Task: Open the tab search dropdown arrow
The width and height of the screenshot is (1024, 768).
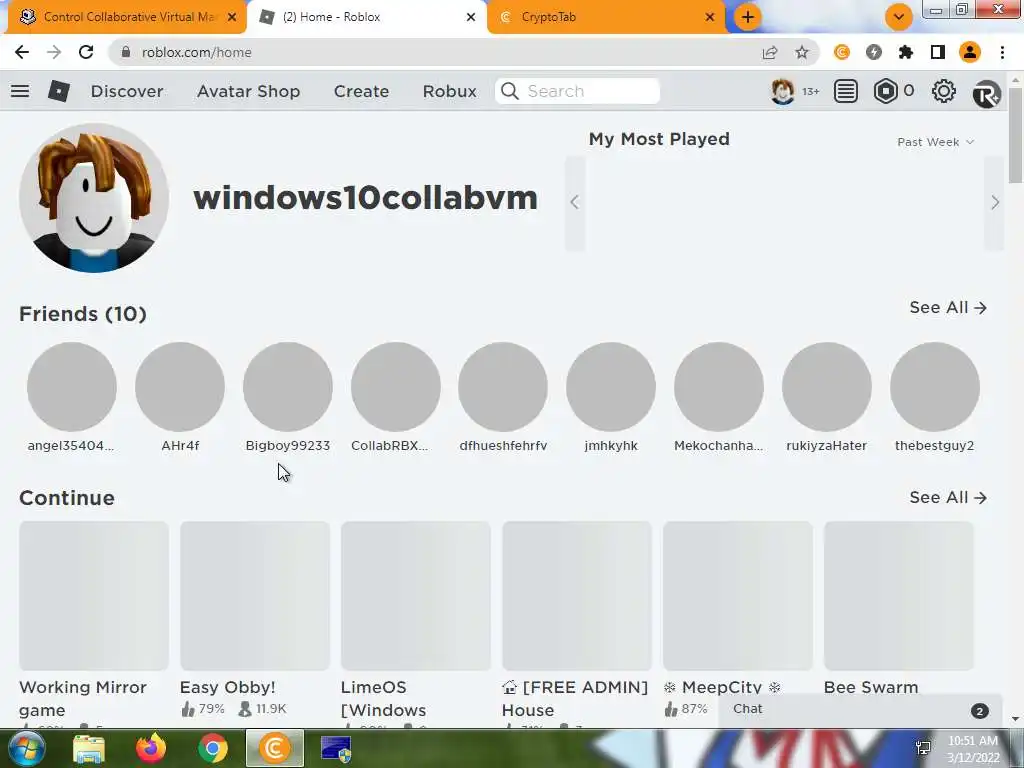Action: click(899, 17)
